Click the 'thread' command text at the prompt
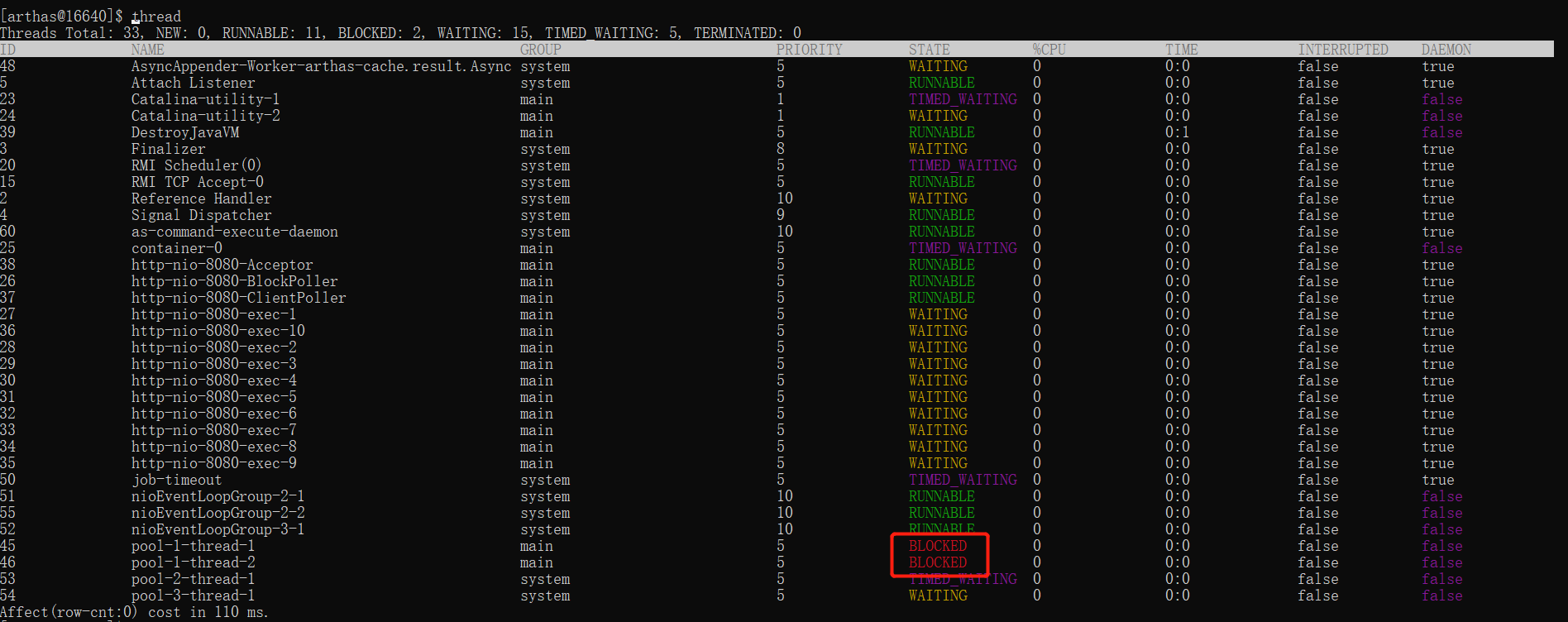Image resolution: width=1568 pixels, height=622 pixels. (x=156, y=17)
